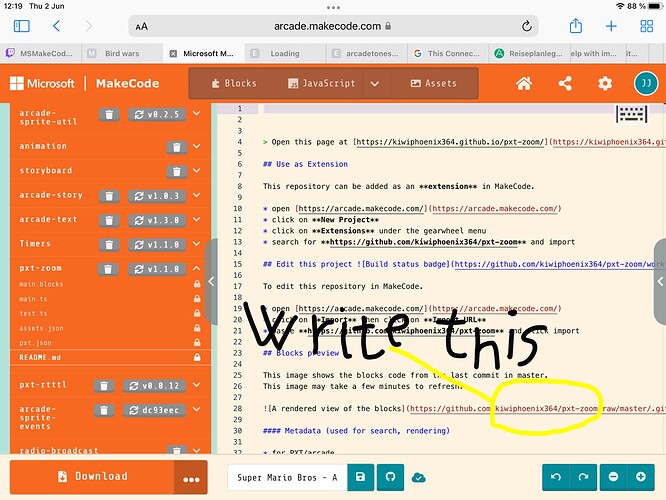
Task: Open more download options ellipsis
Action: [191, 479]
